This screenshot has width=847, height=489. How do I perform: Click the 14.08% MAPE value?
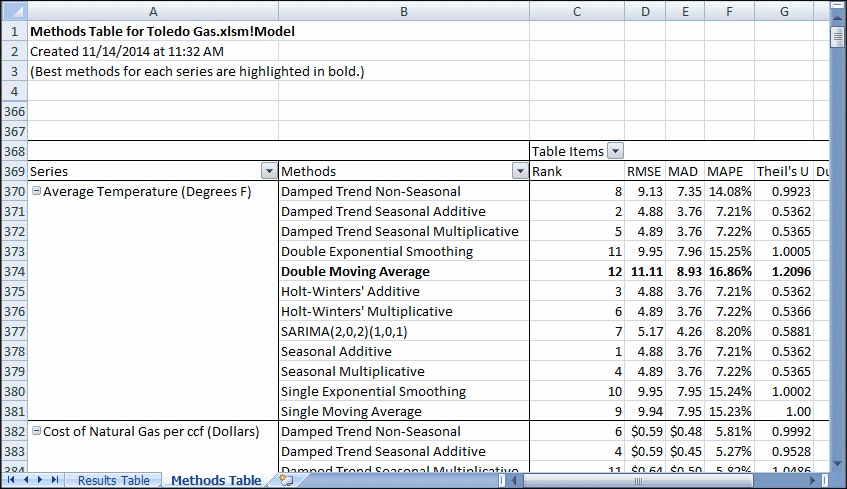729,191
